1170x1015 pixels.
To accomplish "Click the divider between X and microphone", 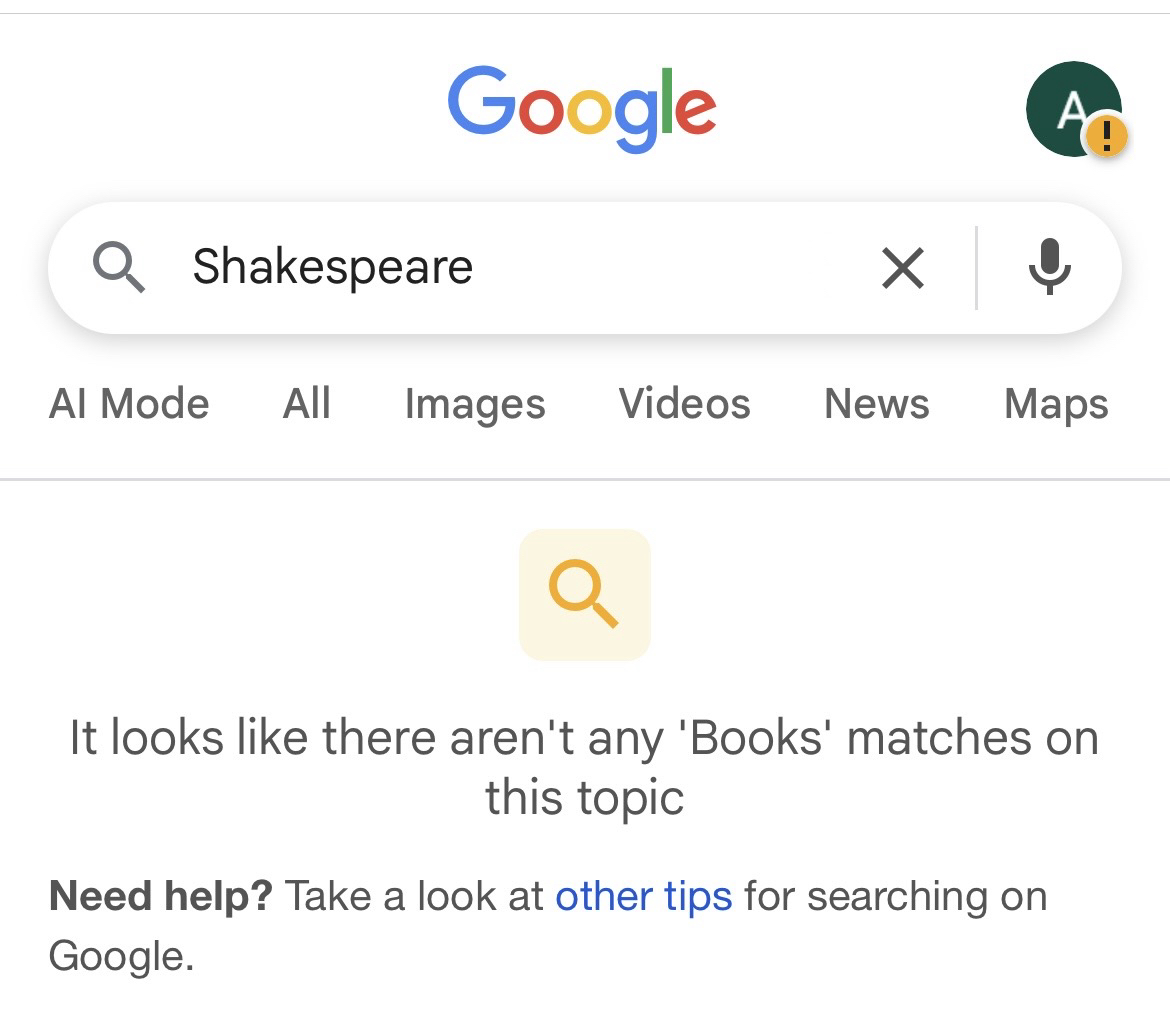I will (976, 268).
